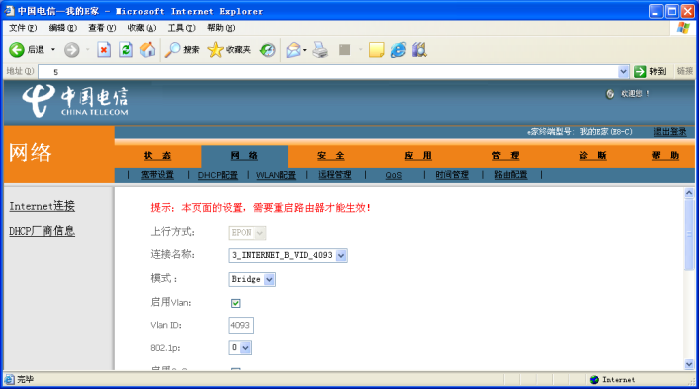Open 路由配置 submenu link

tap(511, 175)
